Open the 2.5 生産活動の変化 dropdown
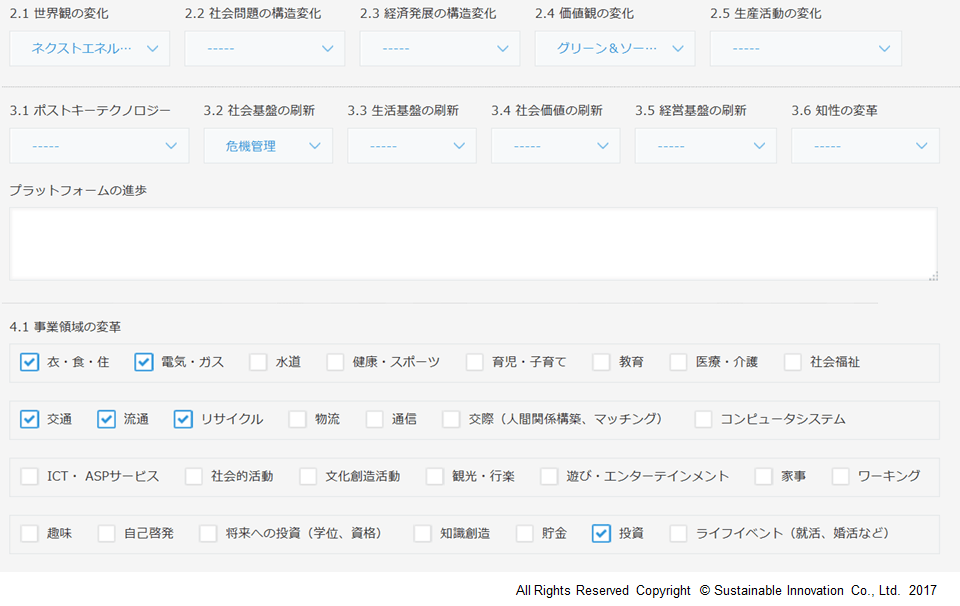The width and height of the screenshot is (960, 606). point(805,48)
